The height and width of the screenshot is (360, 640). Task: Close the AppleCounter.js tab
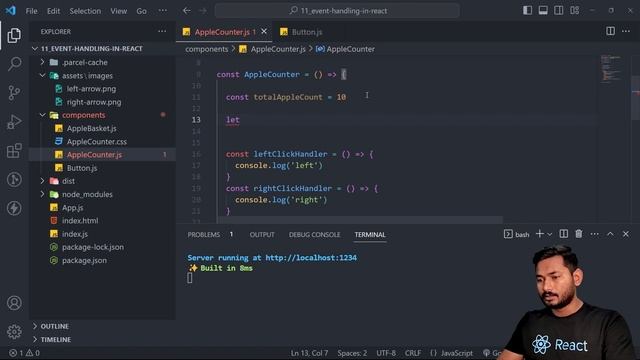(264, 31)
